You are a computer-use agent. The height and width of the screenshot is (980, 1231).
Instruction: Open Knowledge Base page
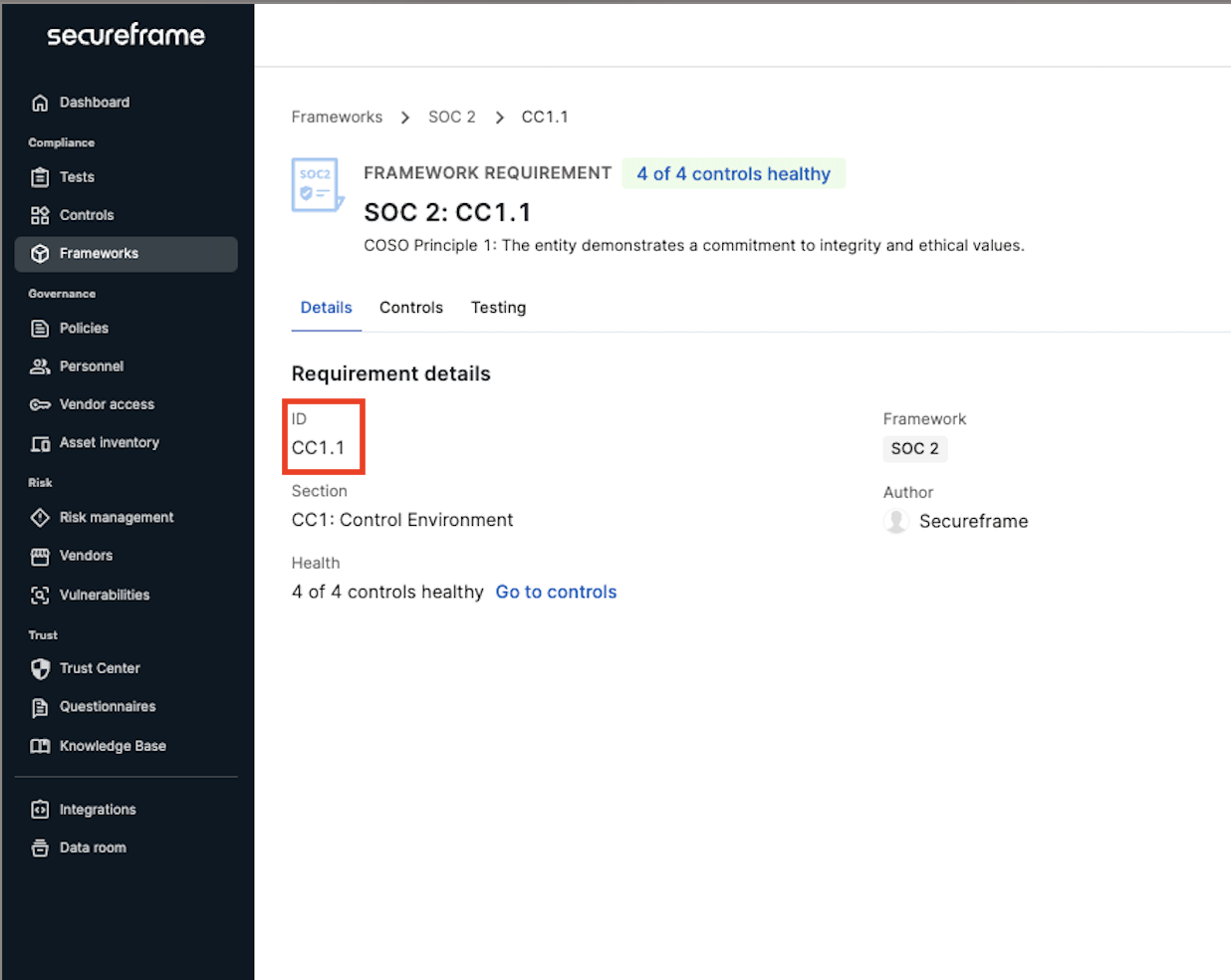pyautogui.click(x=113, y=746)
